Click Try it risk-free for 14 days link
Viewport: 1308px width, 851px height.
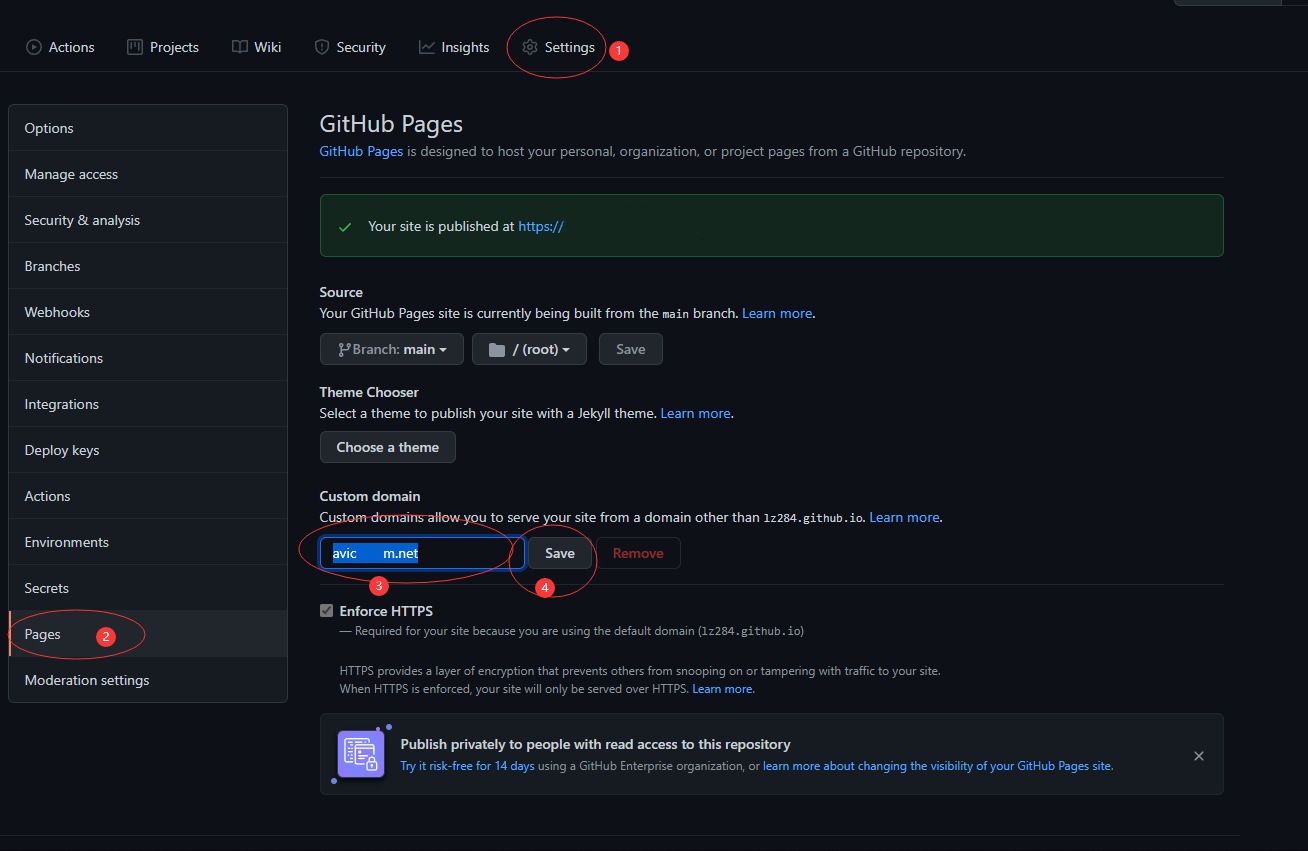tap(468, 766)
